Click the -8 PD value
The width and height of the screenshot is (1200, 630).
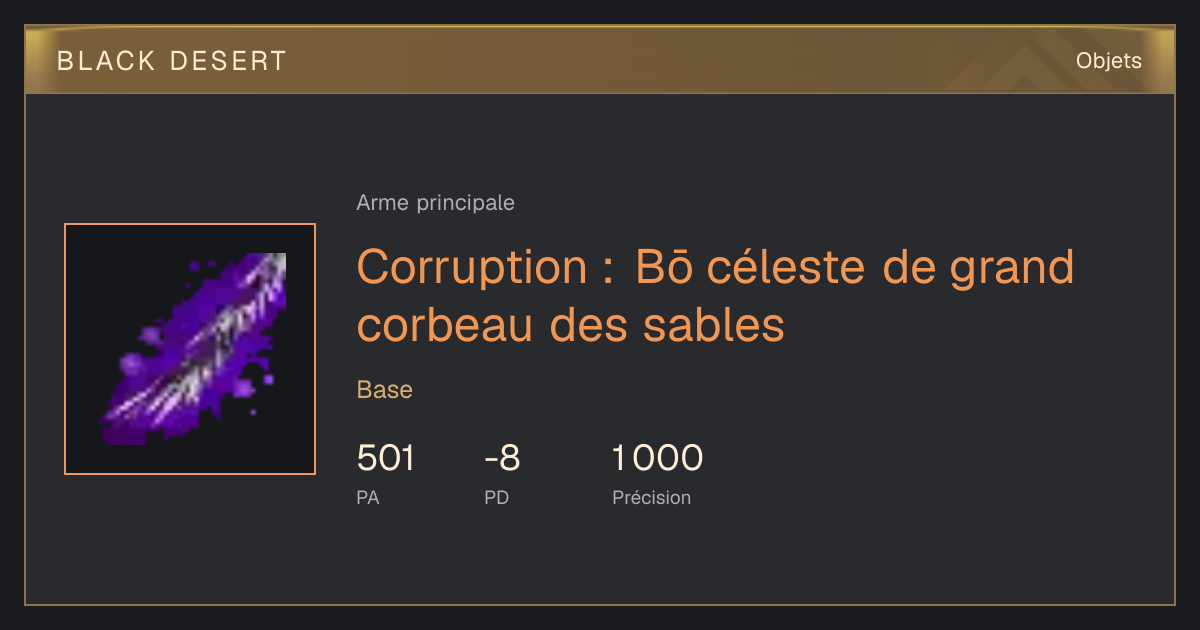click(502, 459)
